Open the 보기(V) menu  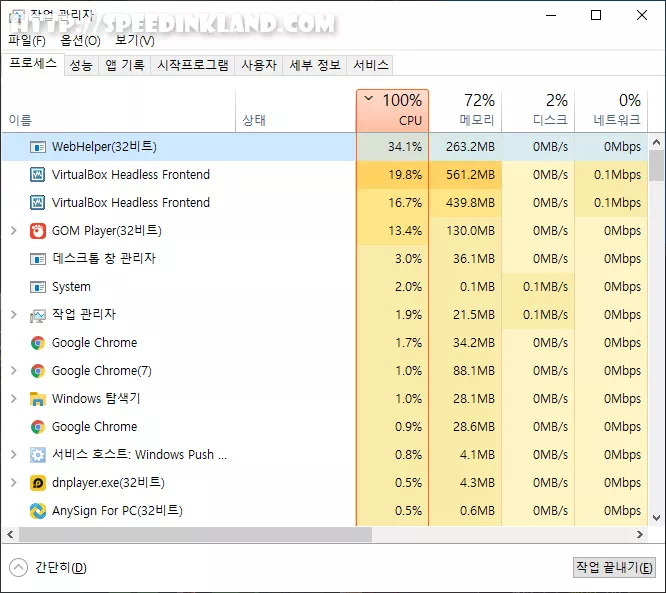(135, 41)
